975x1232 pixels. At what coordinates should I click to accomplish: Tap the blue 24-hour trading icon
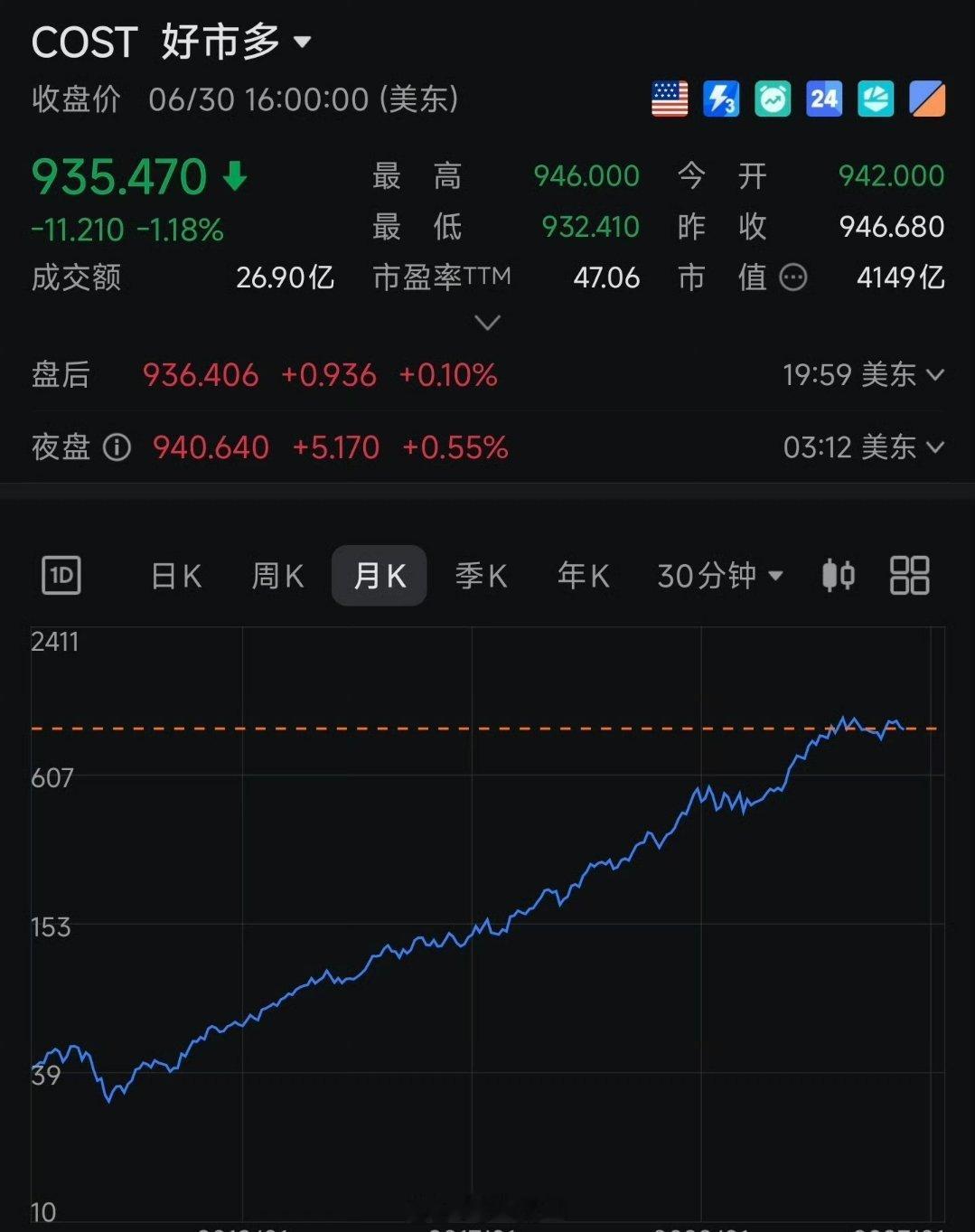824,99
